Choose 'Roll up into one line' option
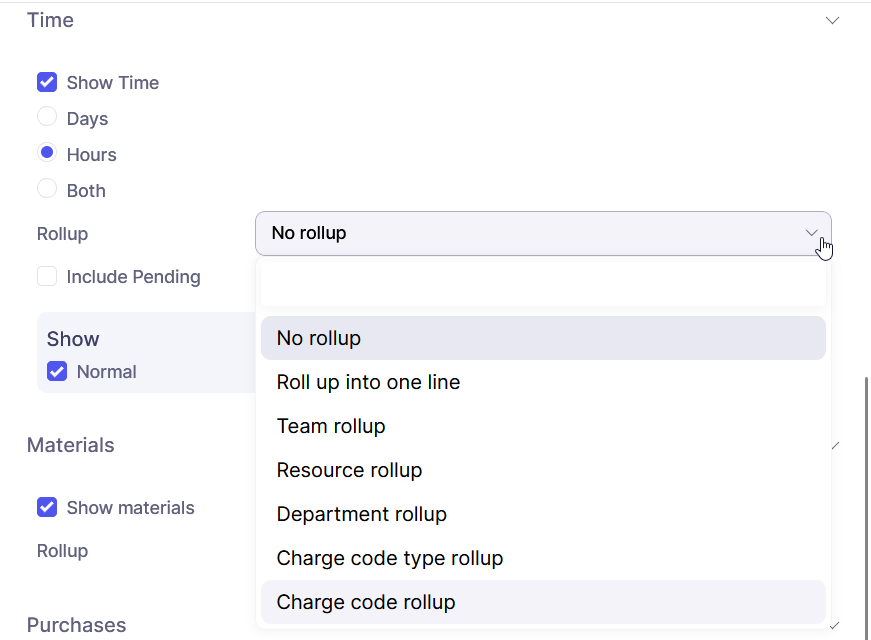871x640 pixels. pos(543,382)
